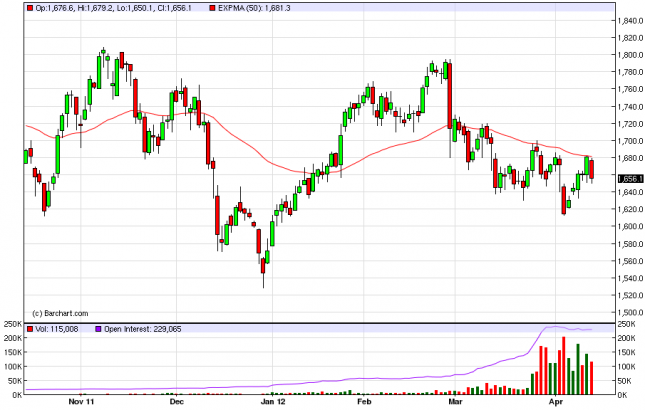Click the 'Apr' date axis label
Image resolution: width=645 pixels, height=410 pixels.
point(556,401)
